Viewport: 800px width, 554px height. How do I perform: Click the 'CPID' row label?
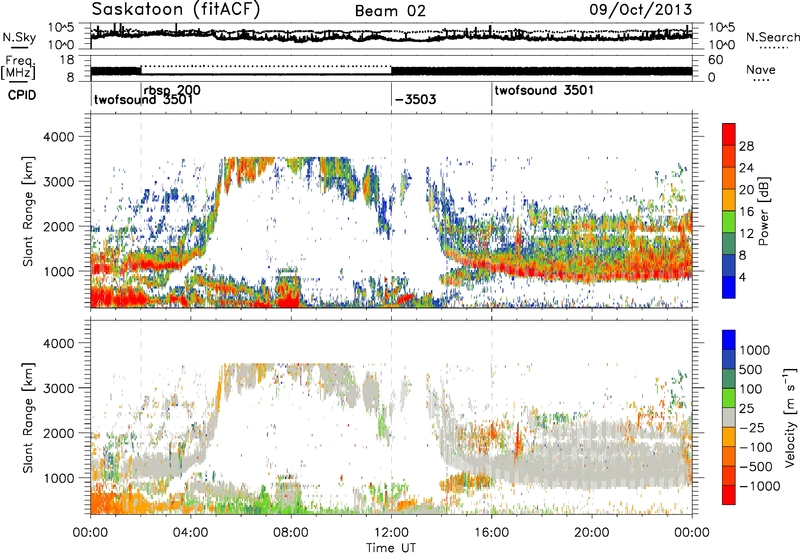22,95
